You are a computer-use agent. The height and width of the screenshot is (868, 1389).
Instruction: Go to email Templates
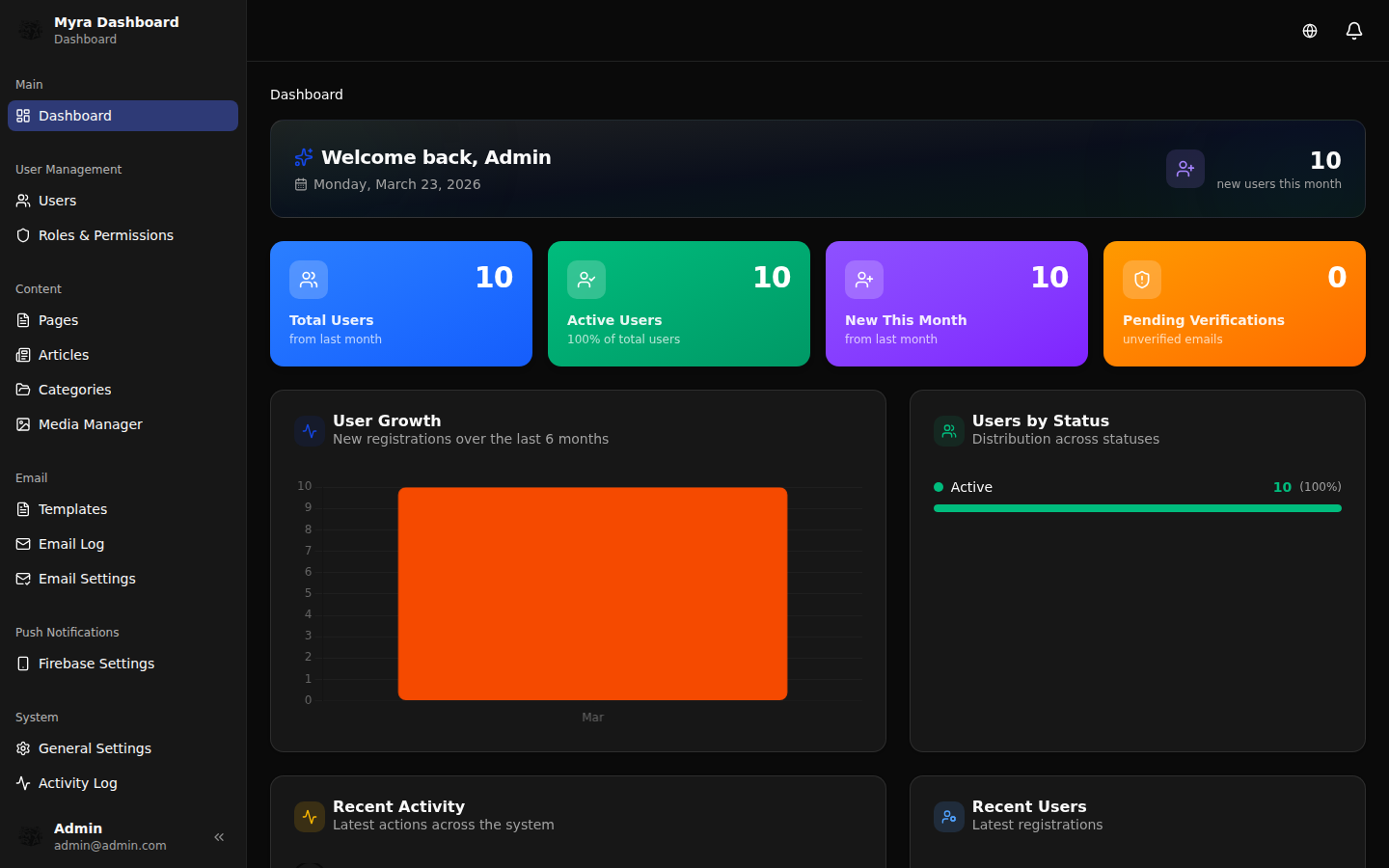(x=123, y=509)
